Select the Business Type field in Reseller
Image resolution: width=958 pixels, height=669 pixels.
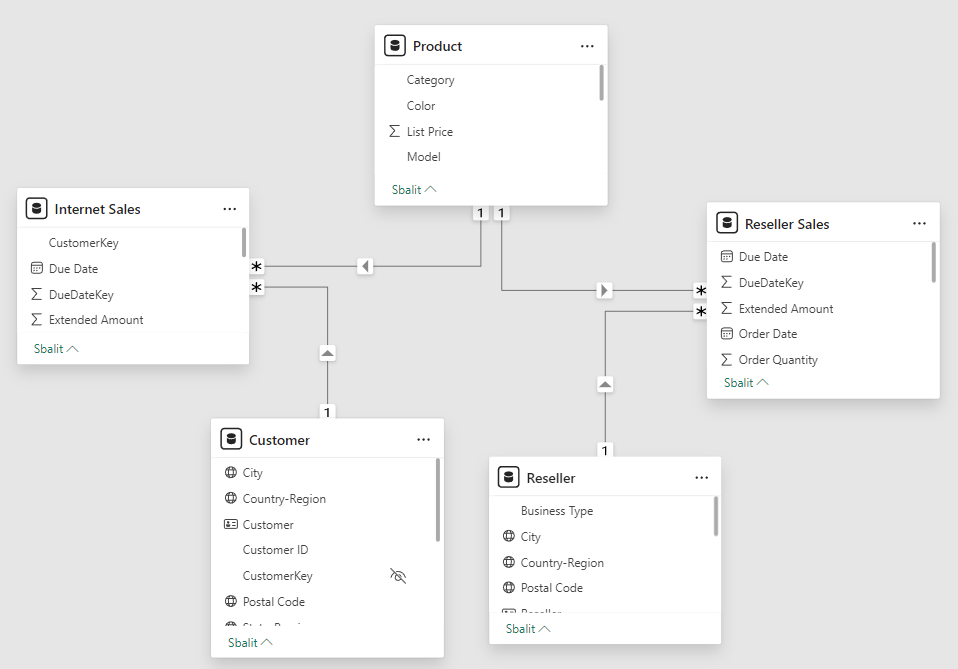click(x=556, y=511)
